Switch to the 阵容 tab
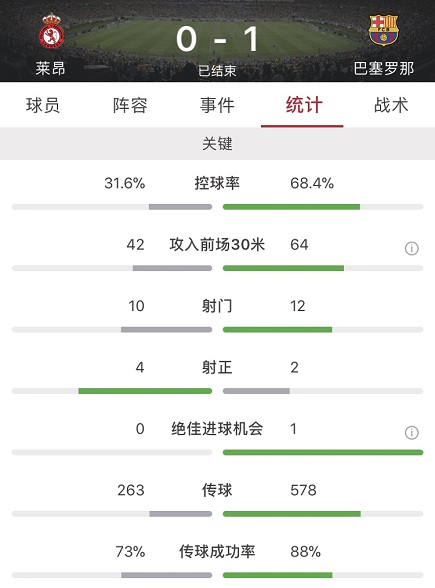 point(130,105)
